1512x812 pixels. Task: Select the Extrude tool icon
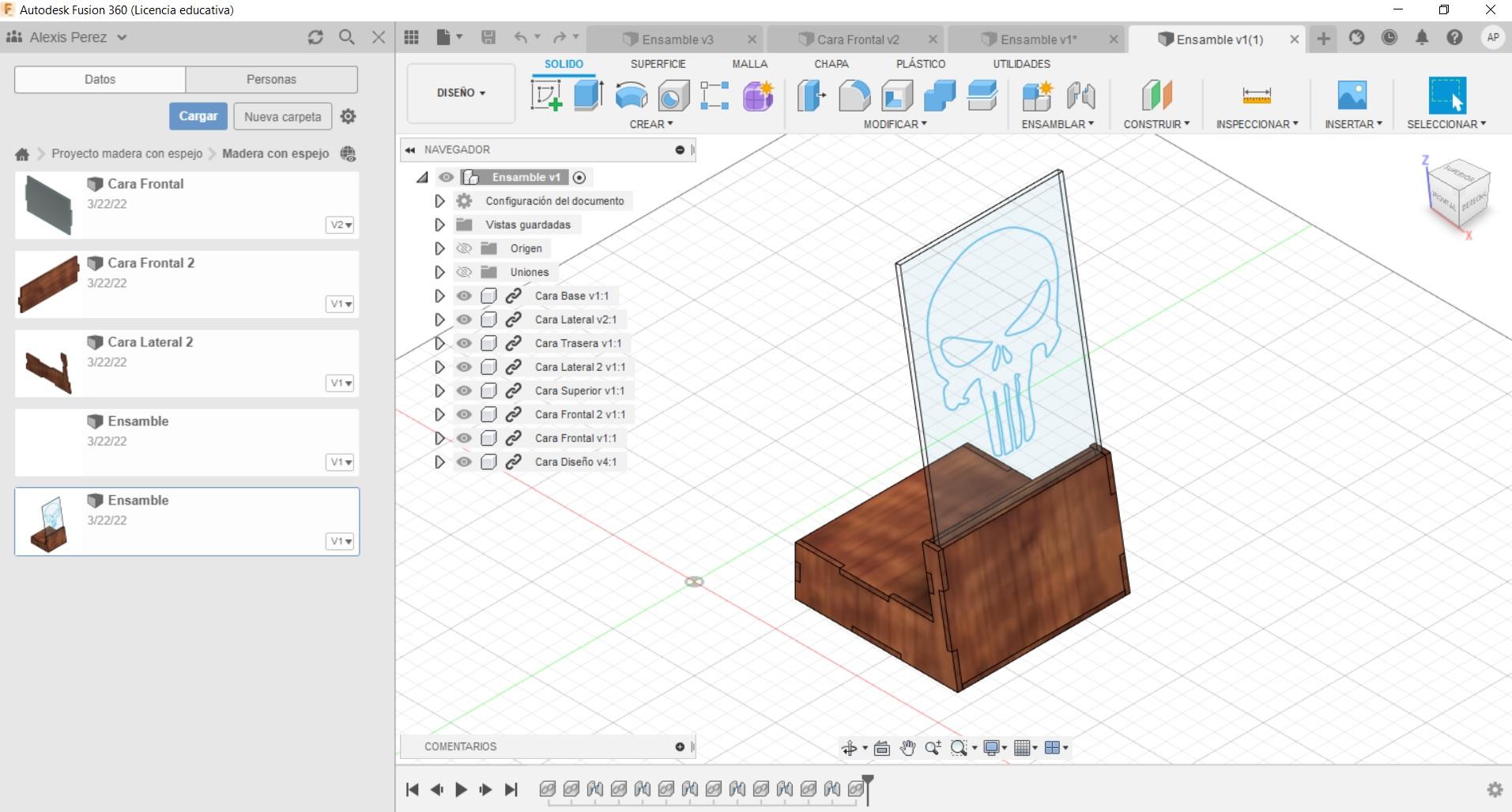(588, 96)
